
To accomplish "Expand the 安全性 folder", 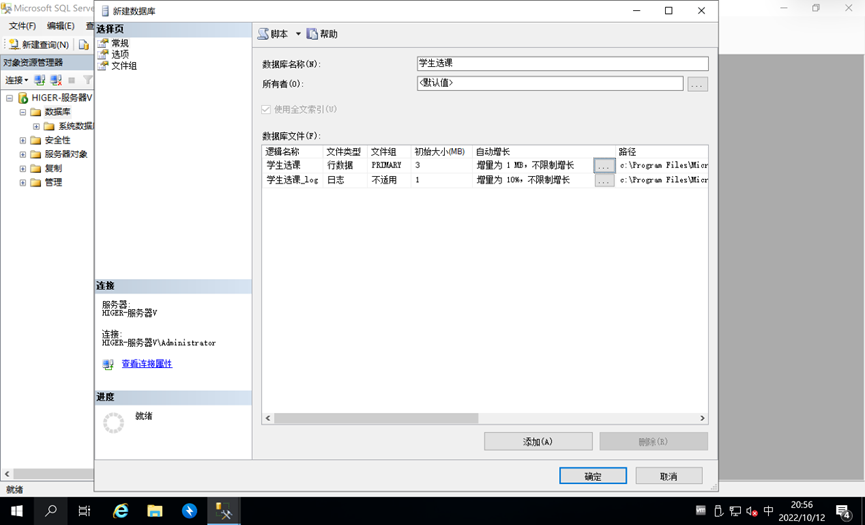I will [23, 140].
